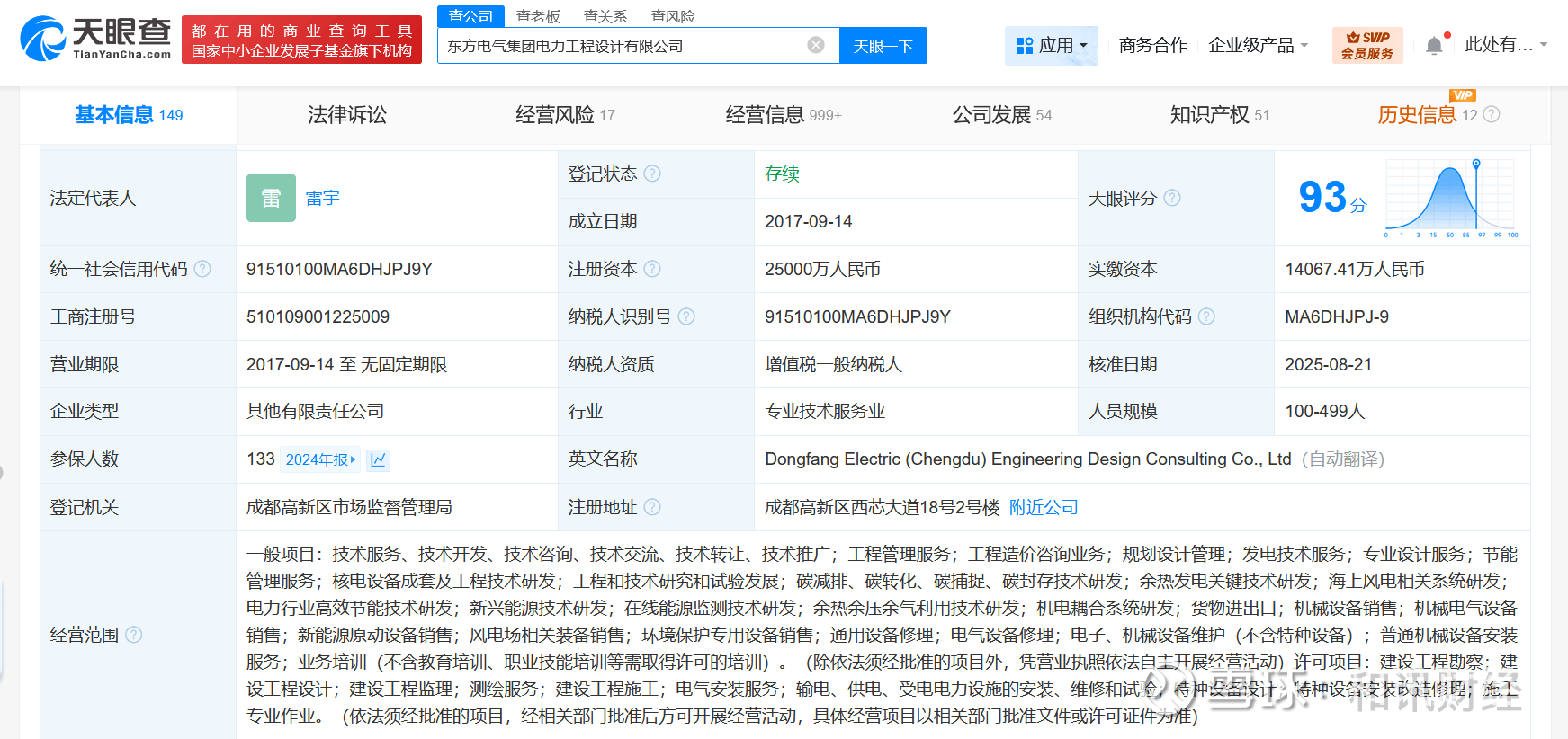This screenshot has height=739, width=1568.
Task: Open the notification bell
Action: pos(1434,45)
